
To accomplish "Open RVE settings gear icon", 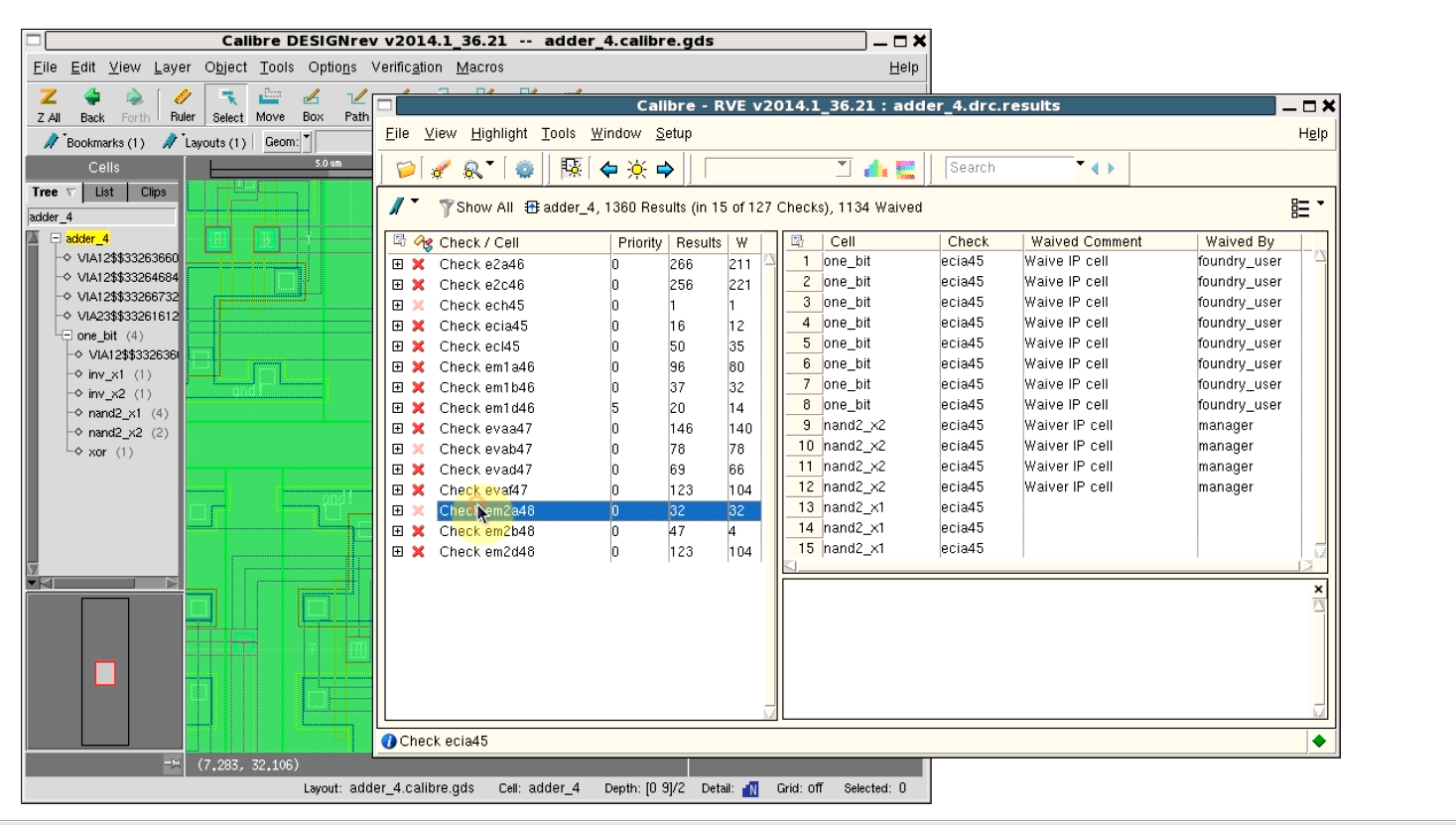I will pos(524,169).
